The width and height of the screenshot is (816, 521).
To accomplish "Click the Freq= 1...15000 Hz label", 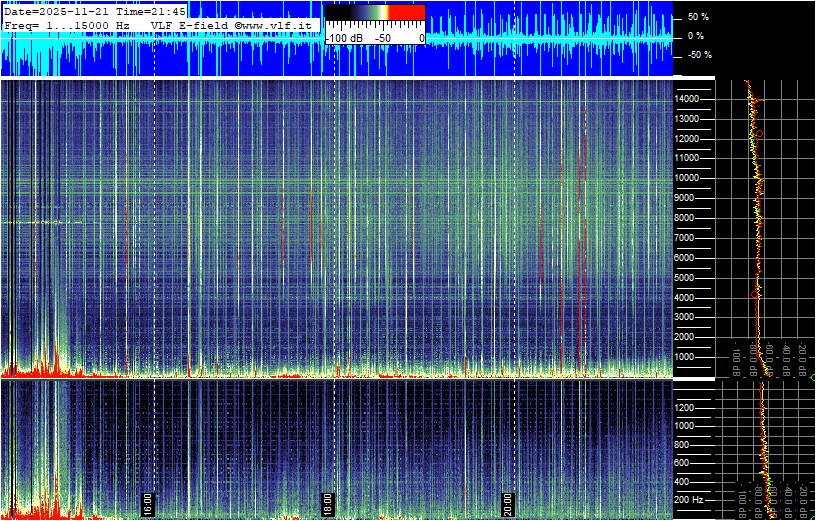I will click(x=66, y=24).
